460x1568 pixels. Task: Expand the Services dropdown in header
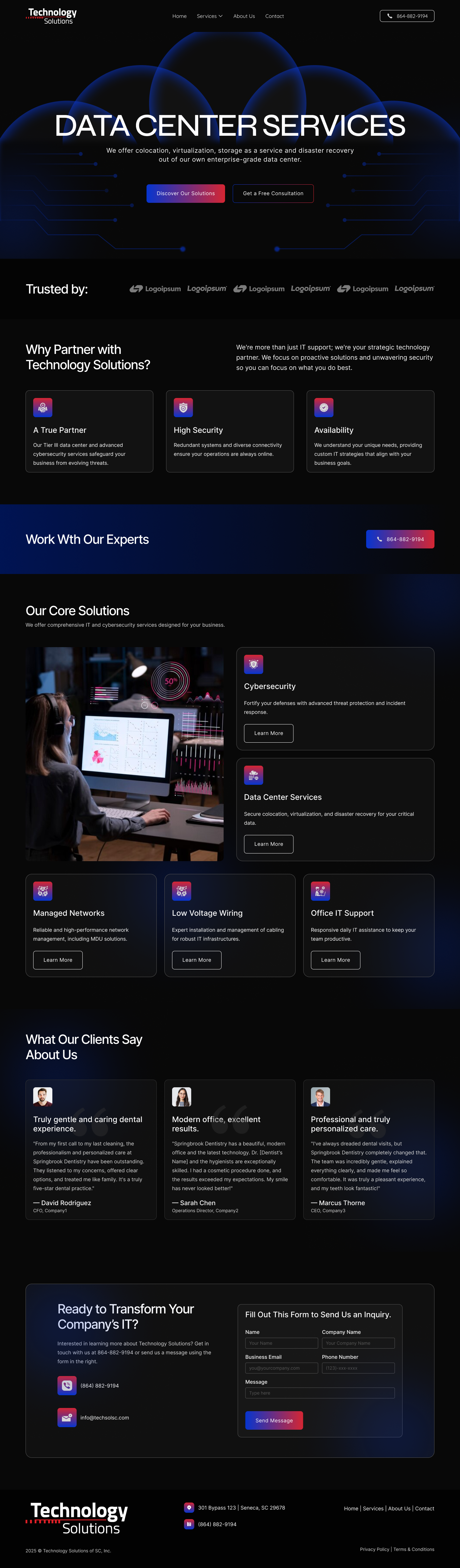(x=209, y=16)
